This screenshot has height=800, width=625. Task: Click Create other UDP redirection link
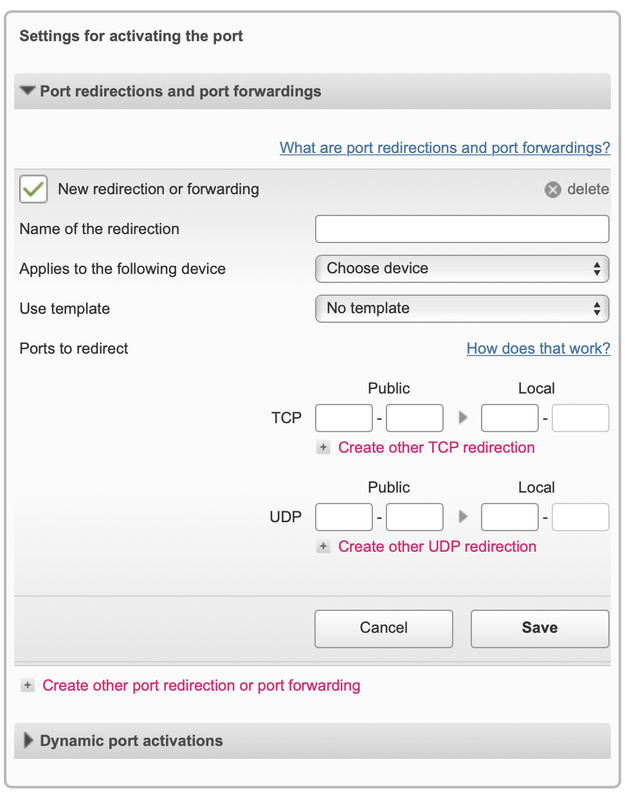(x=437, y=547)
